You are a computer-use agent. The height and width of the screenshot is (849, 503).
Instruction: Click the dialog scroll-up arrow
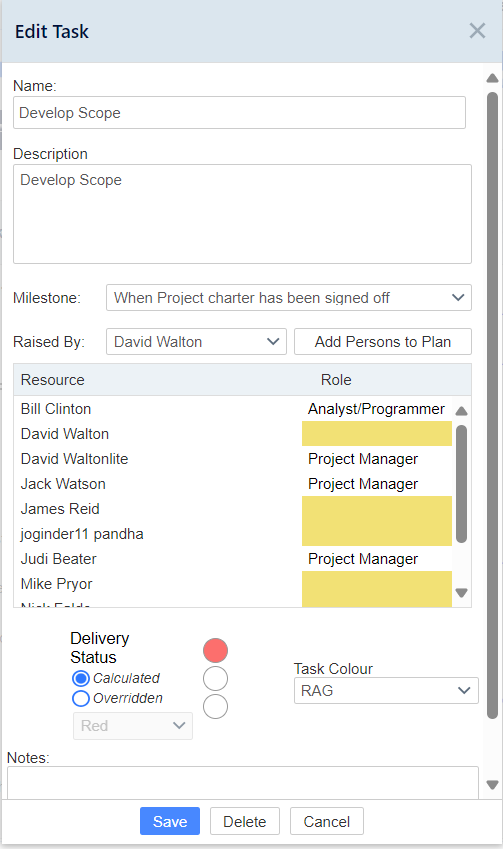coord(492,79)
